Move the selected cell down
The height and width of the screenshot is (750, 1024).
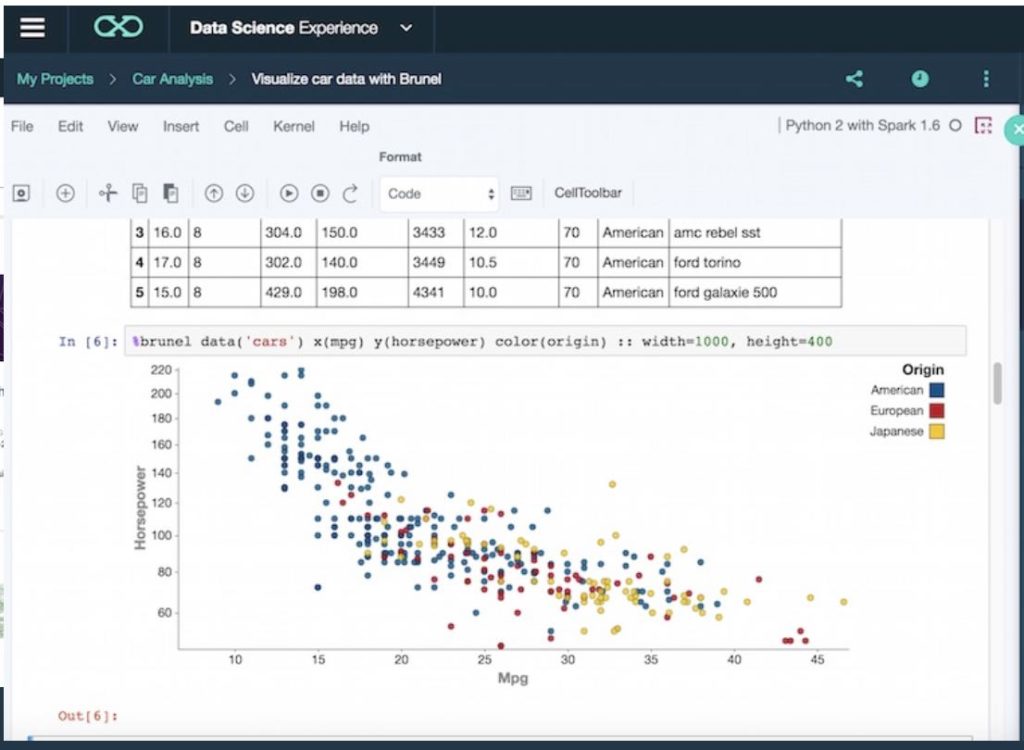pyautogui.click(x=246, y=193)
